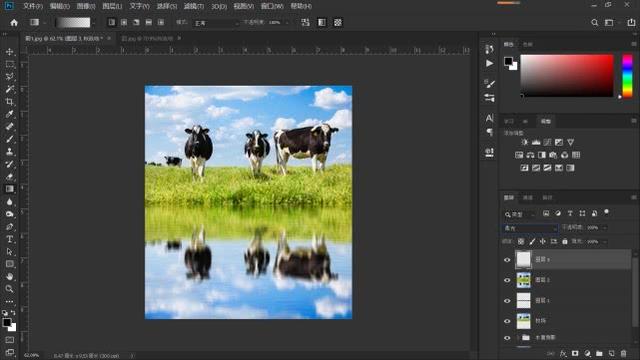The width and height of the screenshot is (640, 360).
Task: Click the add layer style fx button
Action: tap(563, 353)
